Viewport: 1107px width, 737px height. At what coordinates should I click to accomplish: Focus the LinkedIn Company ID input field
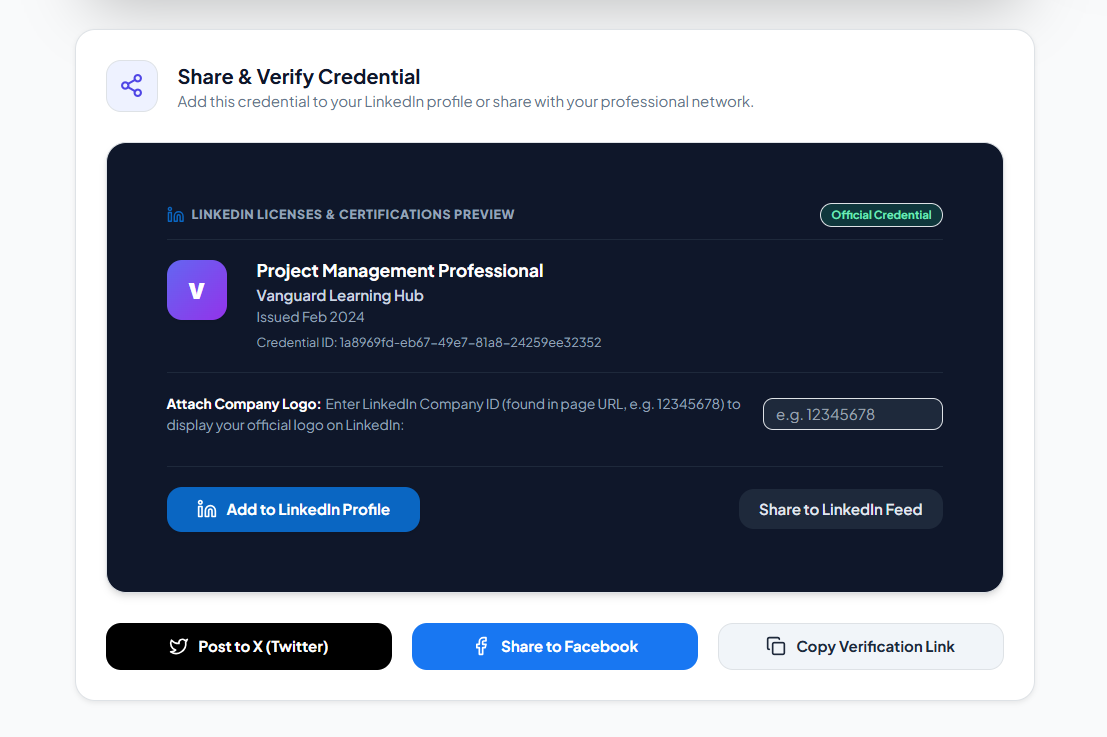point(853,414)
